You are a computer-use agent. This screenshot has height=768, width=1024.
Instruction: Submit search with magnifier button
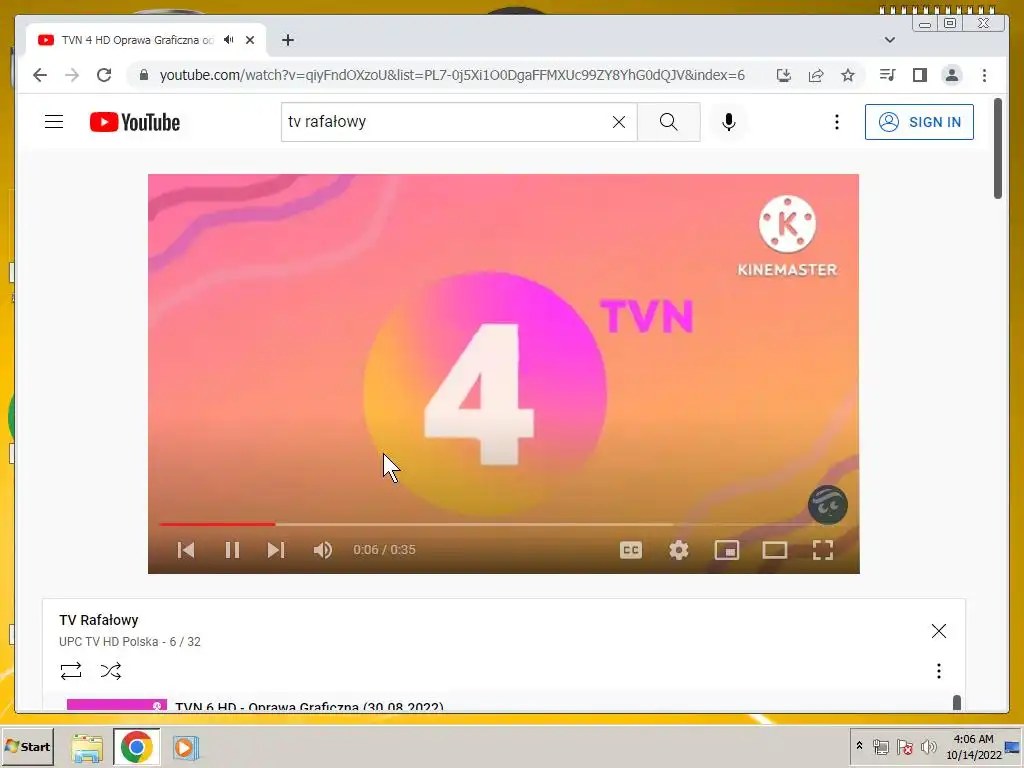pyautogui.click(x=669, y=122)
